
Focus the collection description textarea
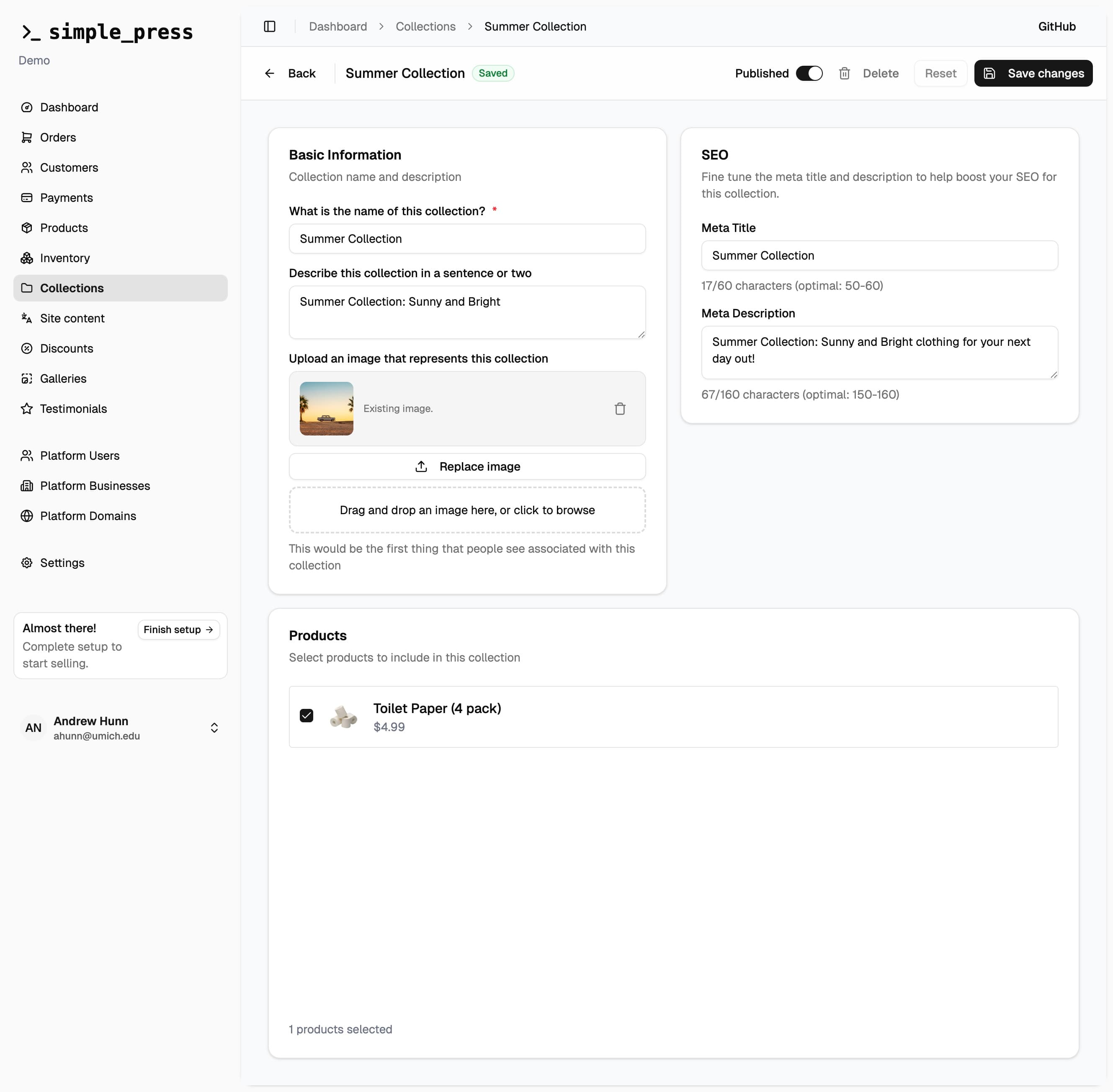[x=467, y=312]
